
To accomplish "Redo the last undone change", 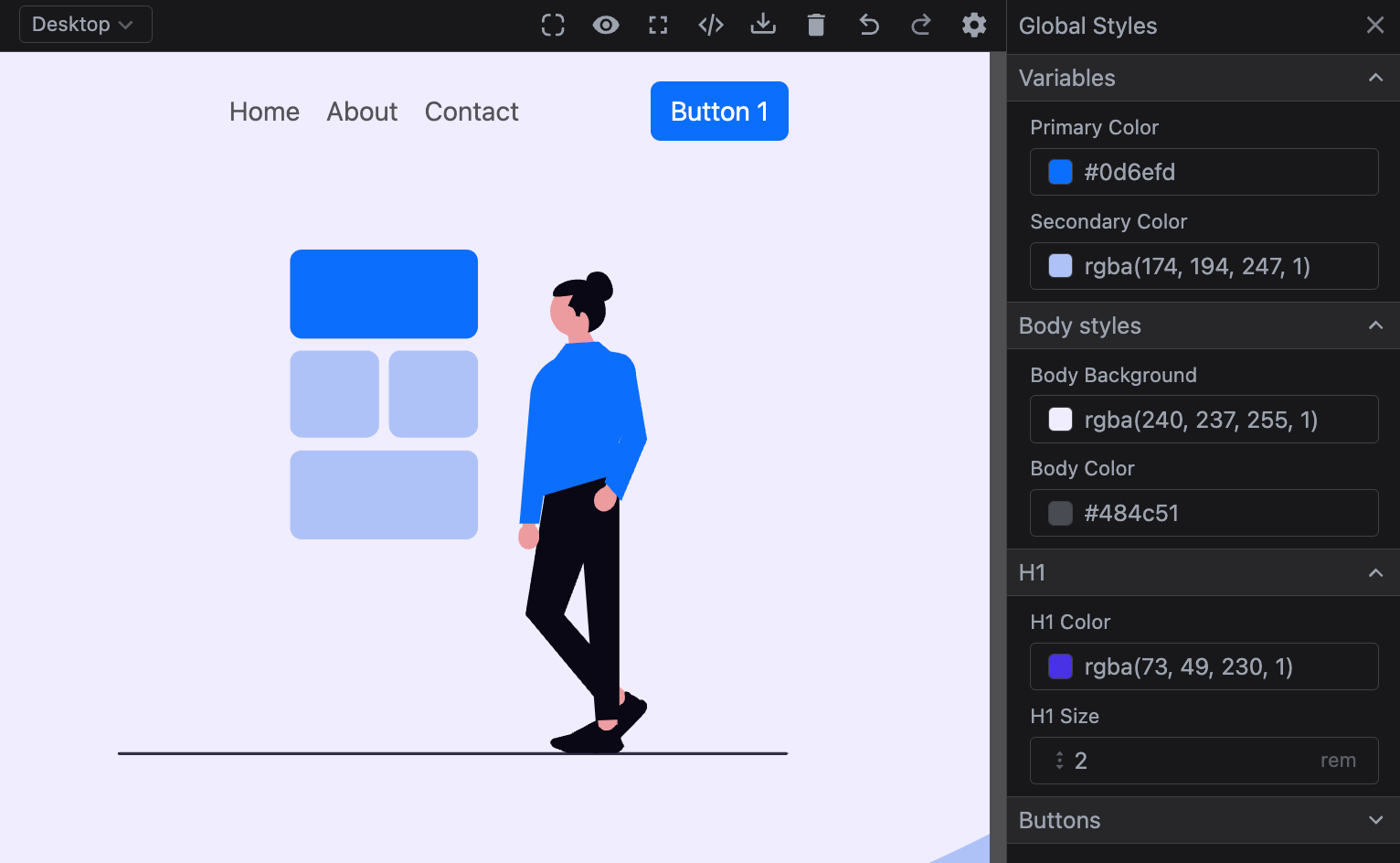I will [x=921, y=25].
